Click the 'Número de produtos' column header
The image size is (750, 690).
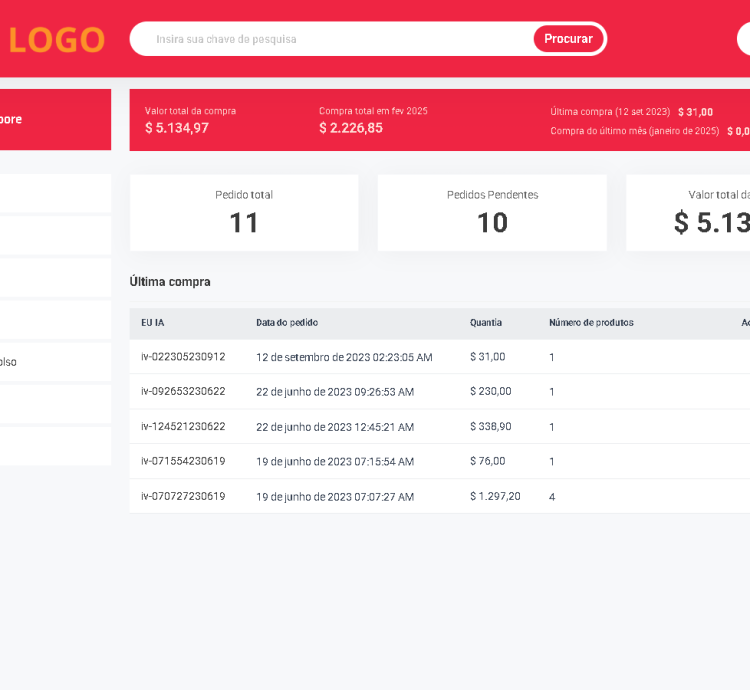click(591, 323)
